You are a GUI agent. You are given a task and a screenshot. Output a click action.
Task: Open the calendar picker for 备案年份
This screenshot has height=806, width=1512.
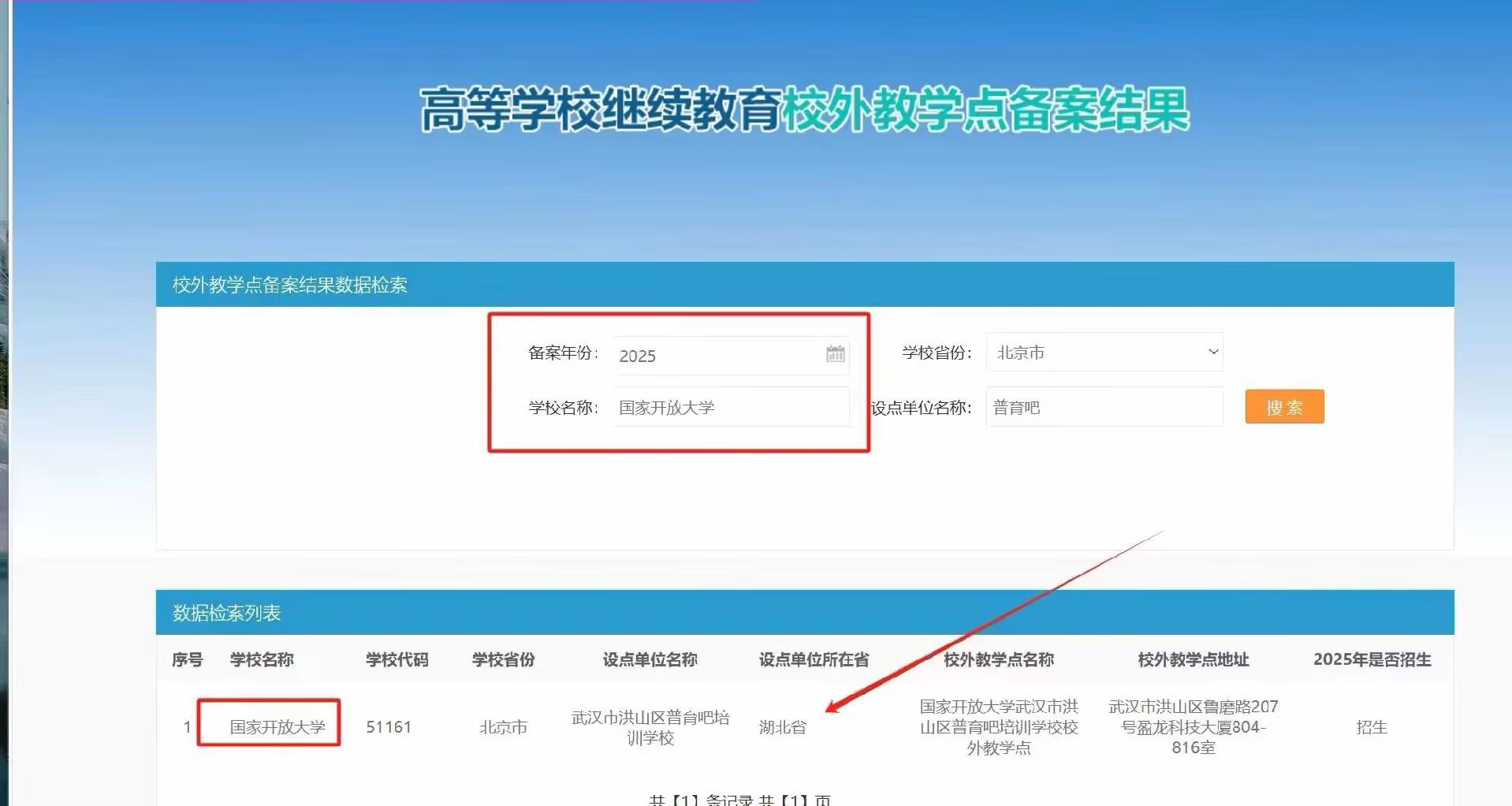pos(835,354)
